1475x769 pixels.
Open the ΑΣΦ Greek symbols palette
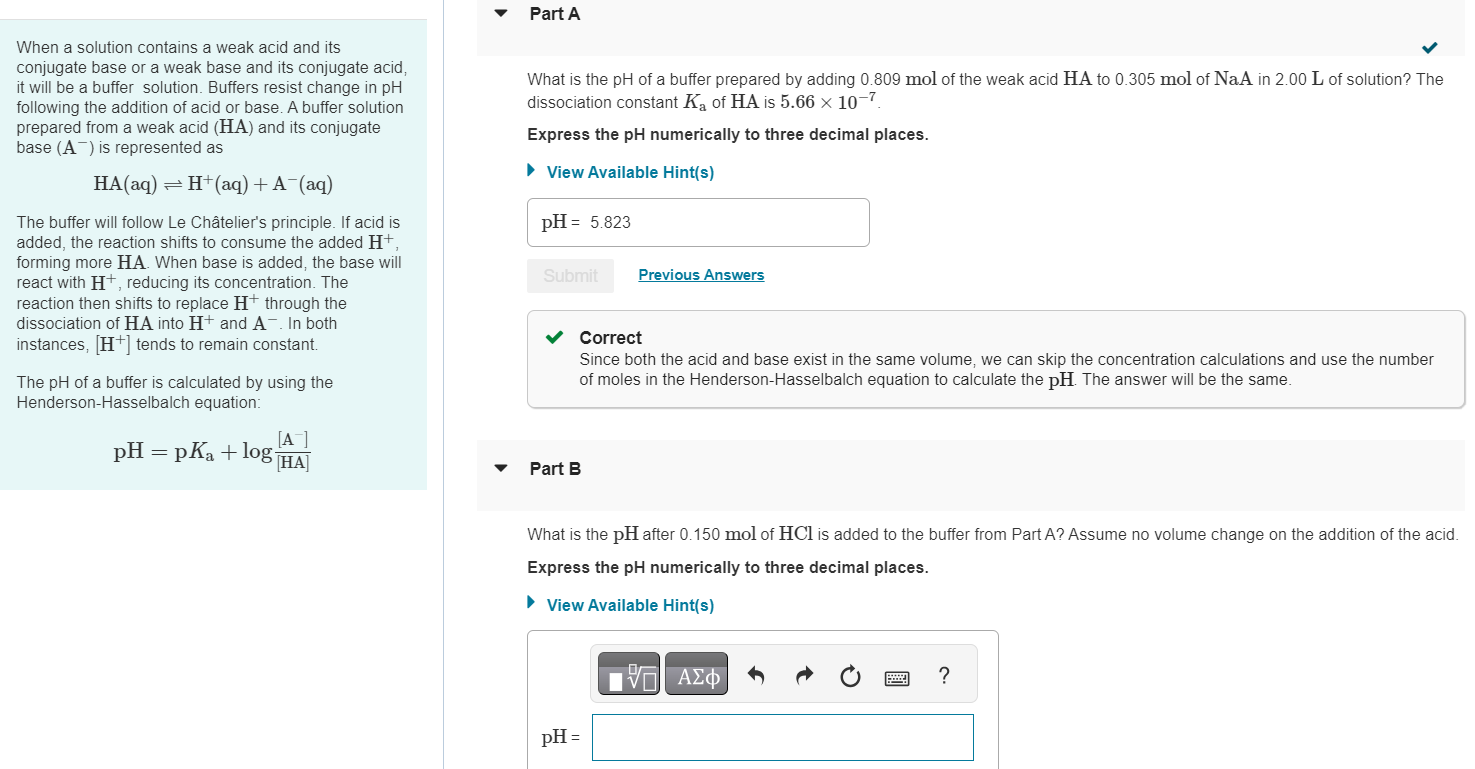coord(697,677)
